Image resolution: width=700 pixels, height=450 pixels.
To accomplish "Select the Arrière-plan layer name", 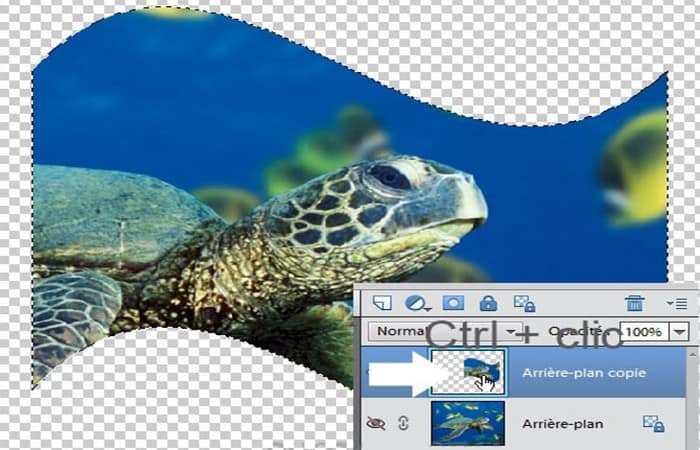I will (x=563, y=424).
